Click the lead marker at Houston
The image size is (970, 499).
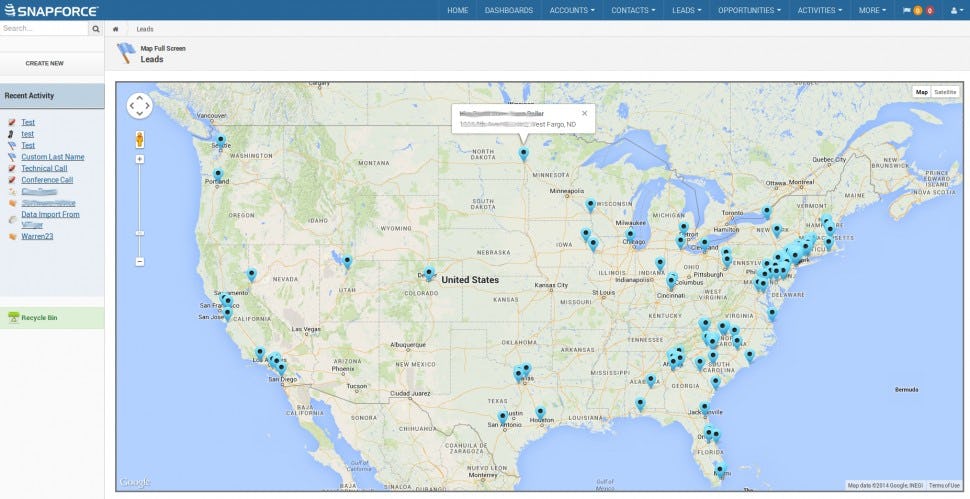[x=540, y=412]
